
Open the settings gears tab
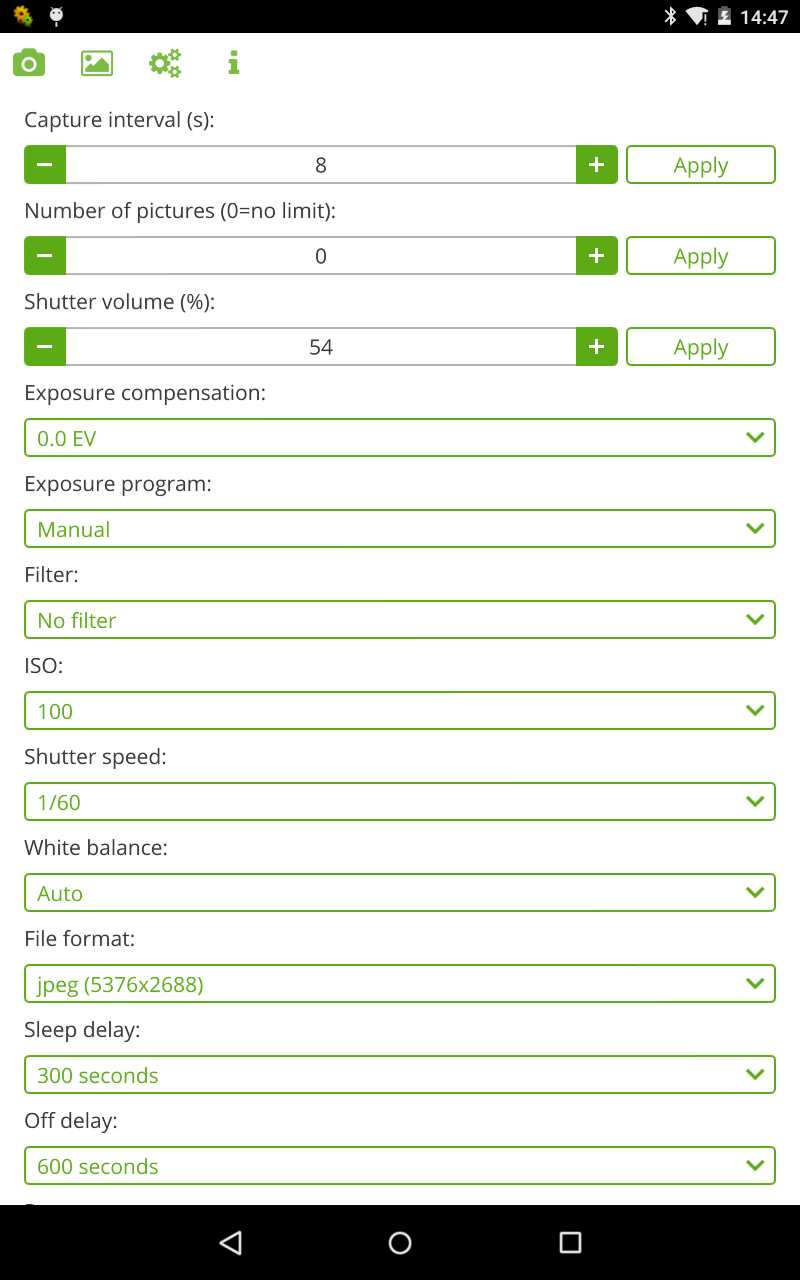coord(165,63)
